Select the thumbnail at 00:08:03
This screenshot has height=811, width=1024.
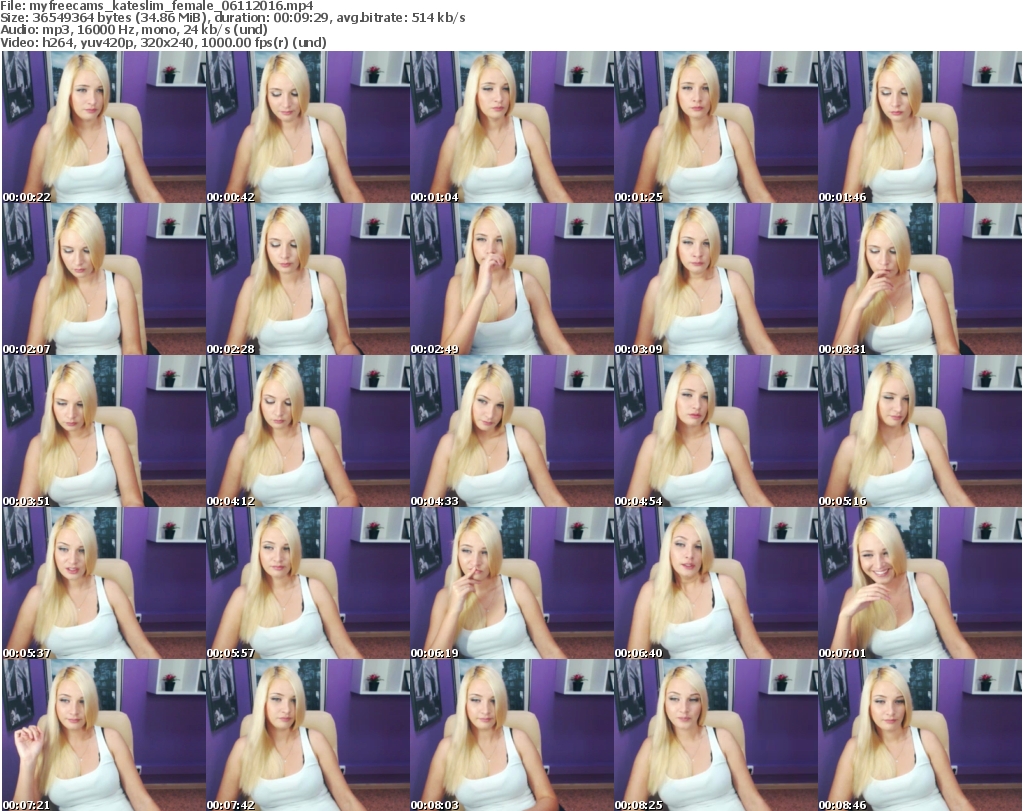(511, 734)
